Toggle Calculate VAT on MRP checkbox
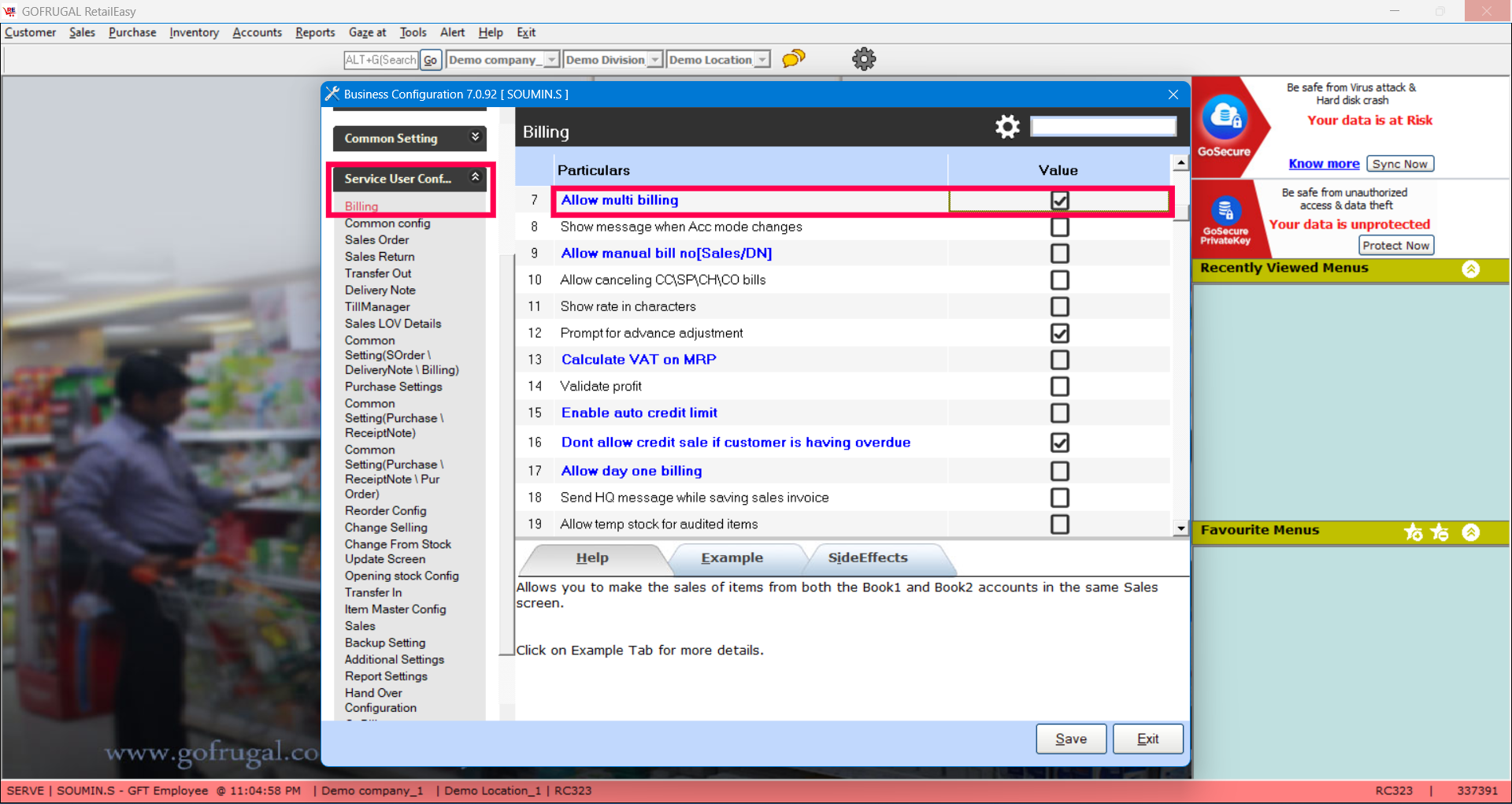The image size is (1512, 804). click(1060, 360)
